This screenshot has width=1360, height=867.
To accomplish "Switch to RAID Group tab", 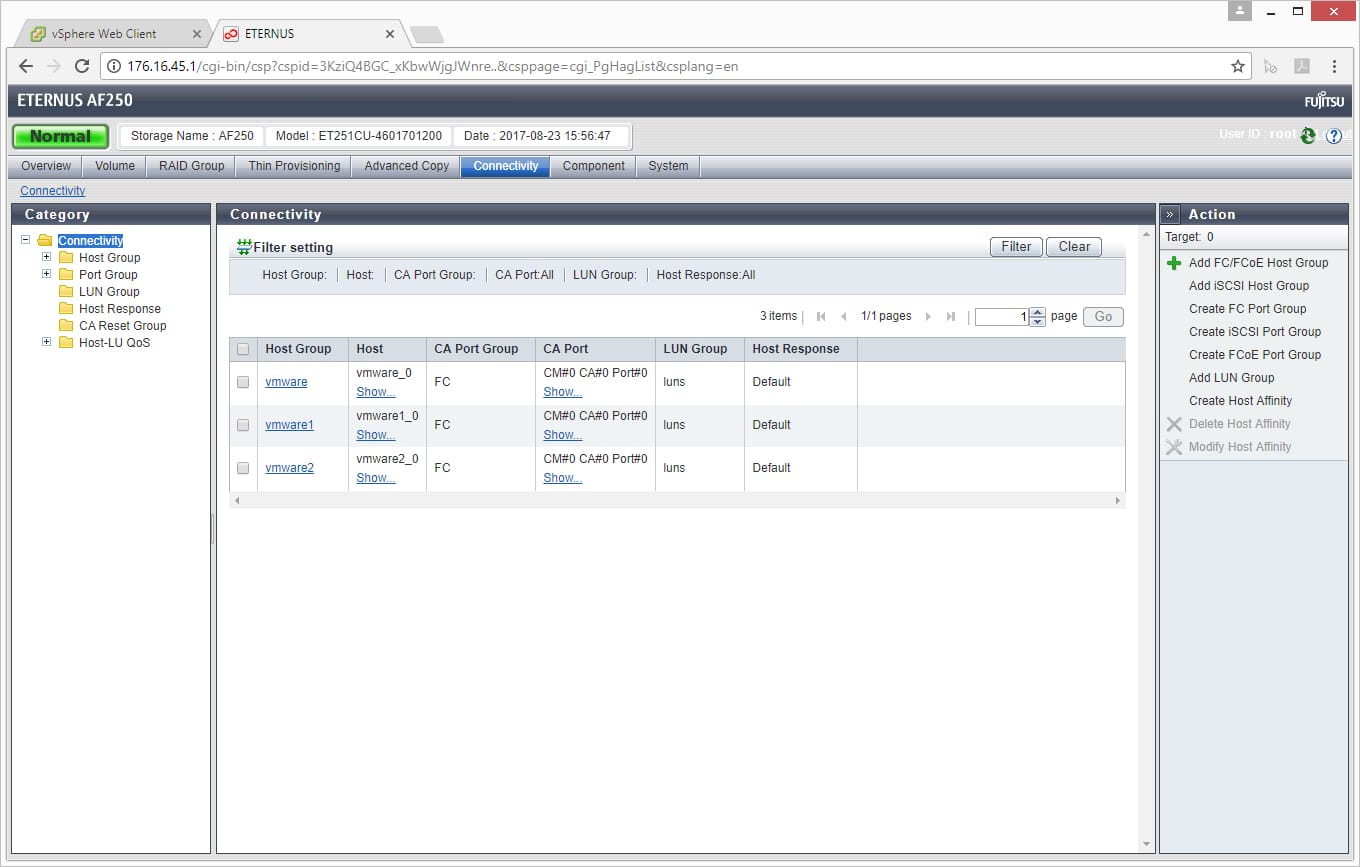I will pos(192,166).
